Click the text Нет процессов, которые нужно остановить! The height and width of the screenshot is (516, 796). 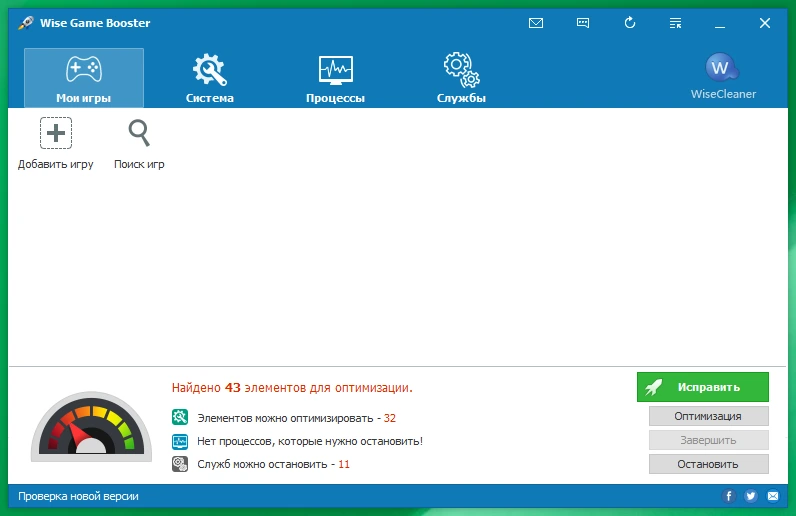tap(310, 441)
